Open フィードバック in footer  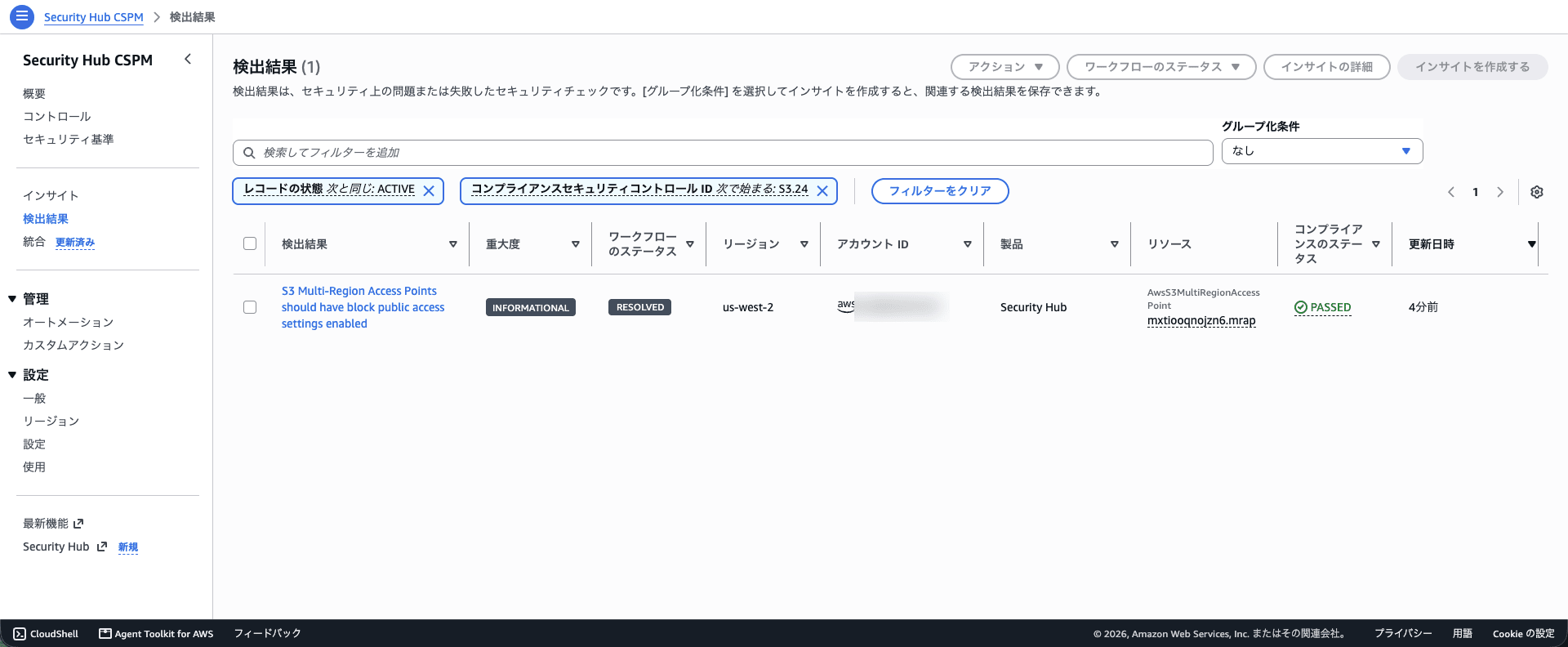pyautogui.click(x=268, y=633)
